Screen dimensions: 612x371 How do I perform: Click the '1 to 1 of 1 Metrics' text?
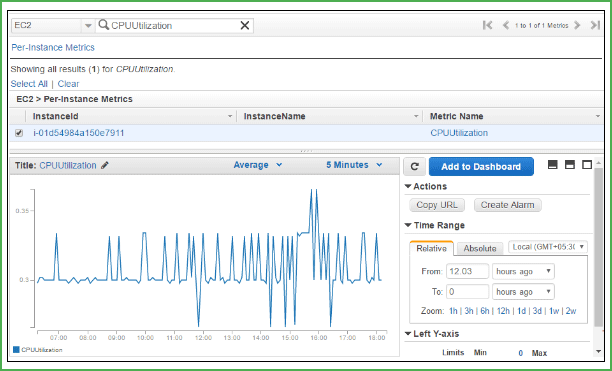pyautogui.click(x=541, y=26)
